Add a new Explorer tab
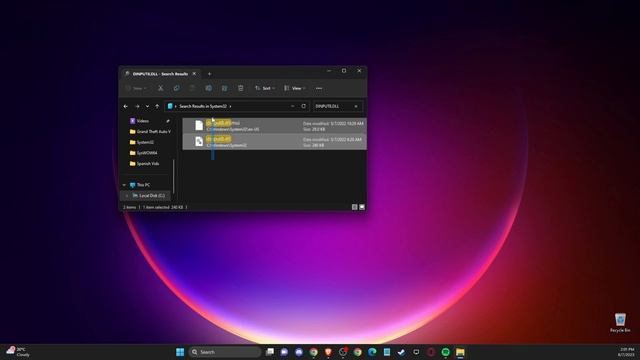This screenshot has height=360, width=640. tap(209, 74)
